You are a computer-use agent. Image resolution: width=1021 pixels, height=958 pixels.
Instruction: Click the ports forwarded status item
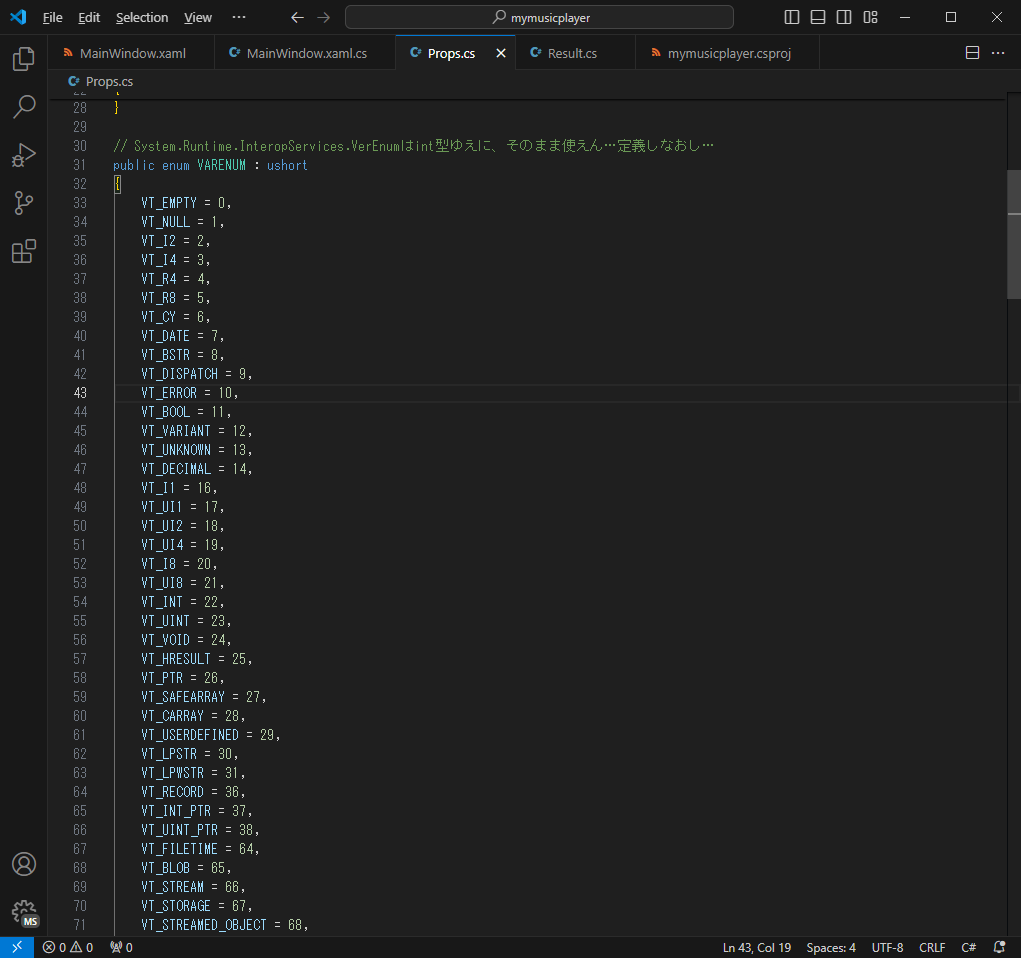click(121, 947)
